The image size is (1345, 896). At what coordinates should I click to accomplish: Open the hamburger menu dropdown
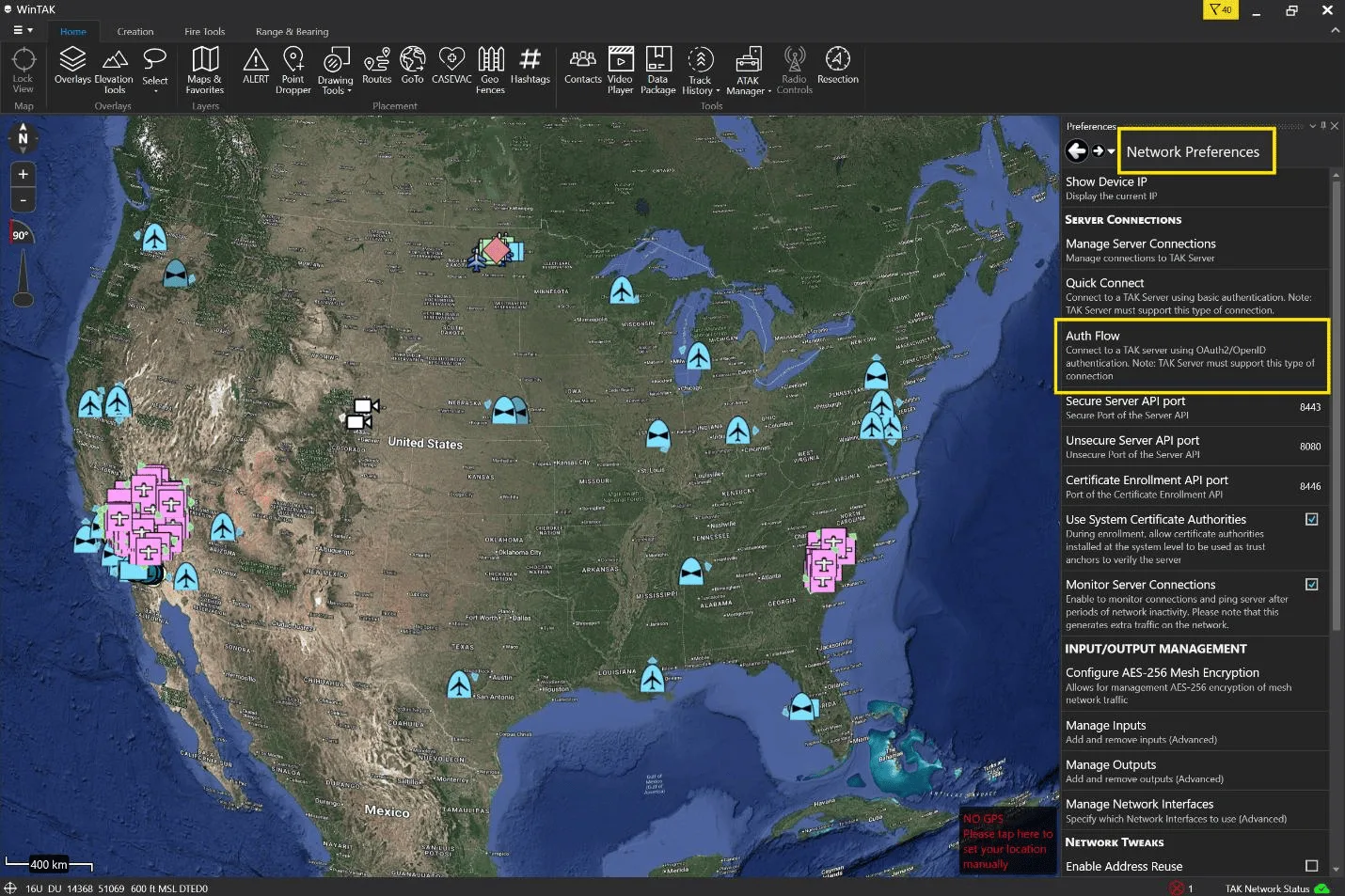coord(24,30)
